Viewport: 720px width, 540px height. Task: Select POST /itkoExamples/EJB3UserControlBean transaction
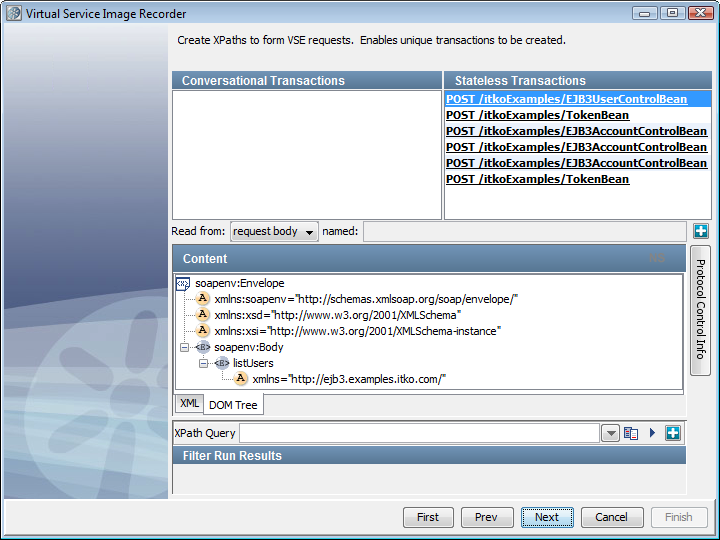[578, 99]
